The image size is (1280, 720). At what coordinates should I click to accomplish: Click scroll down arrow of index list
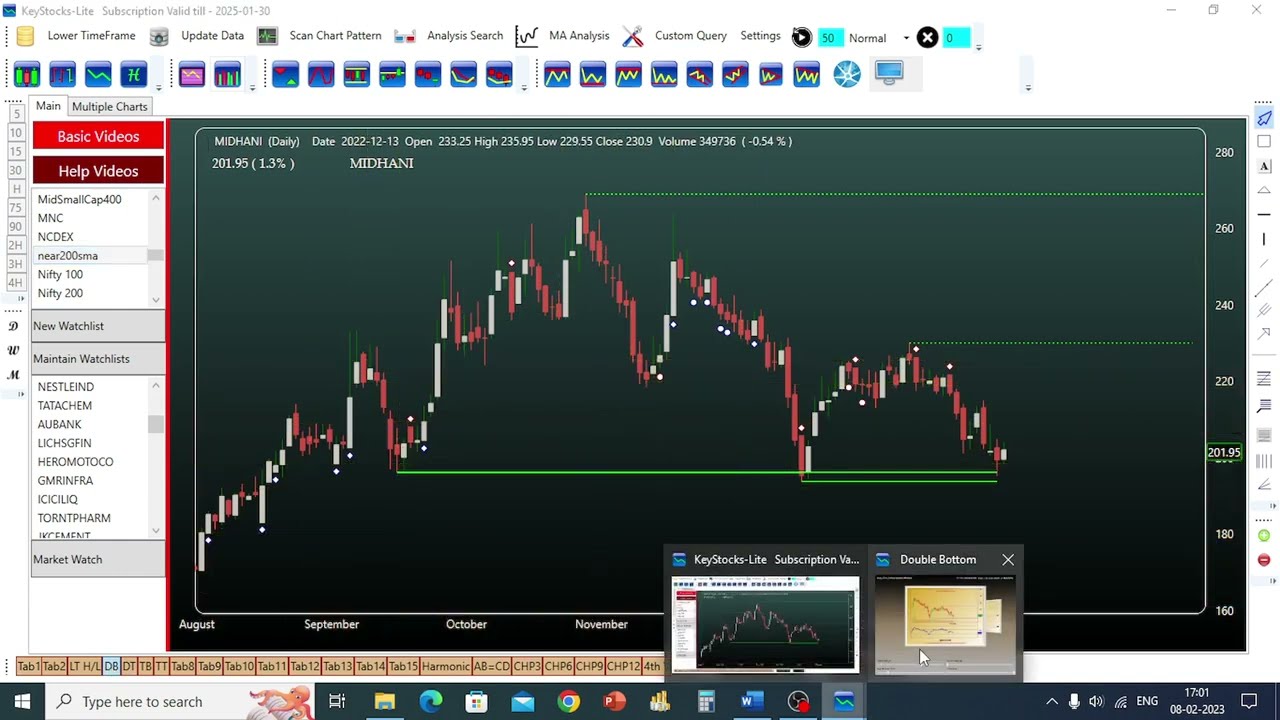(x=156, y=299)
